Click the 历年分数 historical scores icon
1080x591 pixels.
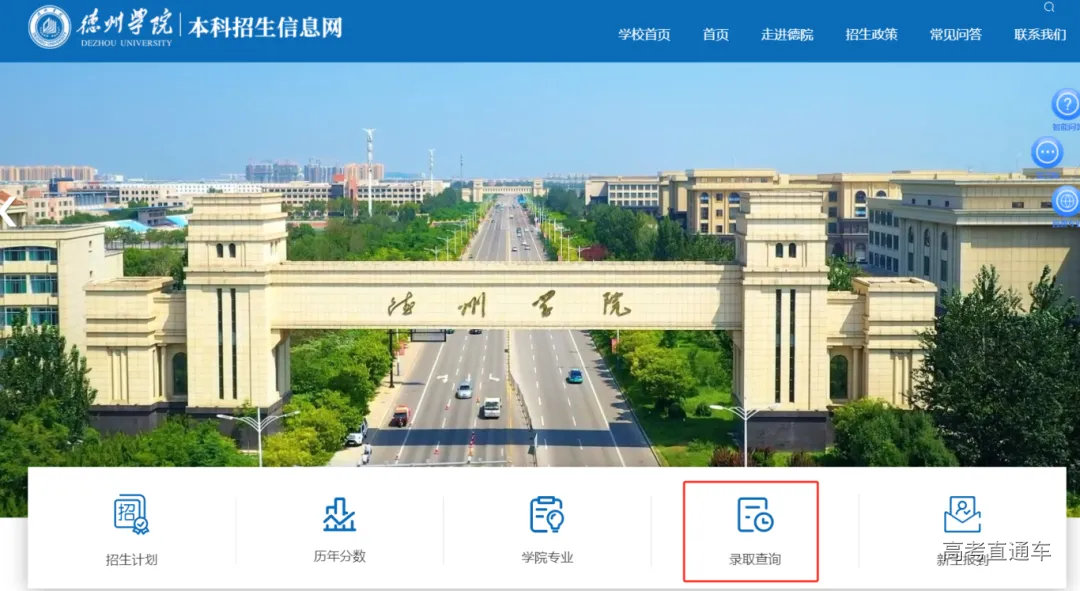(339, 517)
